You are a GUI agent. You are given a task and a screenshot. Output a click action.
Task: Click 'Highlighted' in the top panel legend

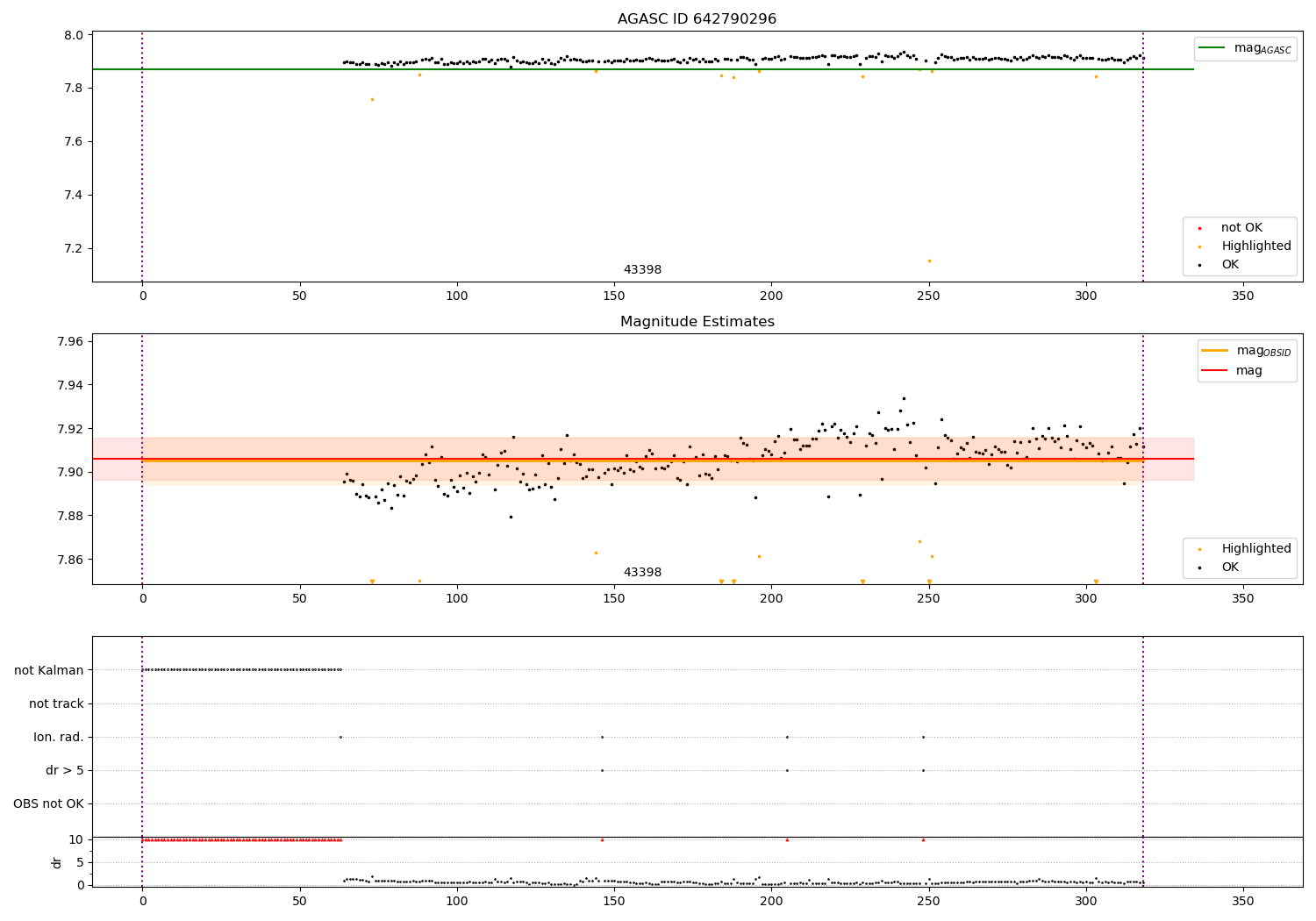click(1256, 246)
